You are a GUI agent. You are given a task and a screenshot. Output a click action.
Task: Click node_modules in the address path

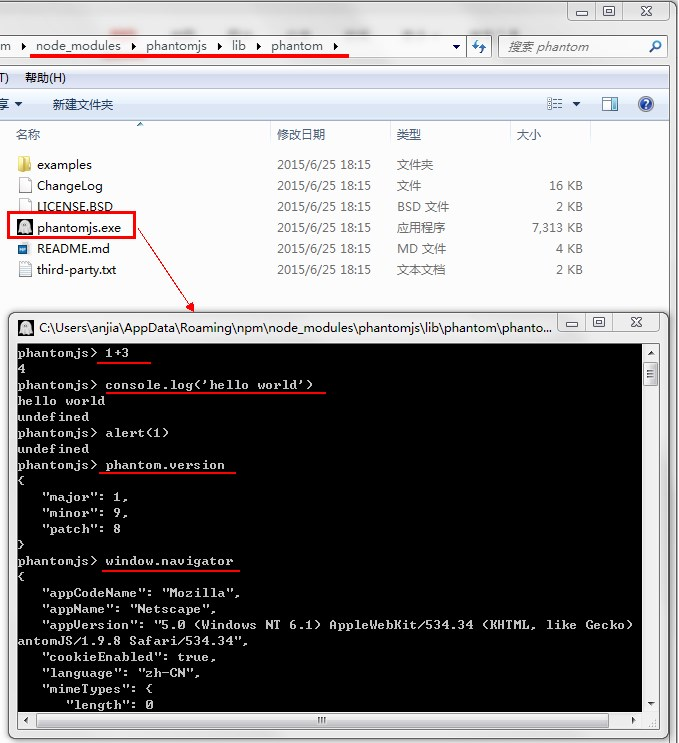click(78, 46)
